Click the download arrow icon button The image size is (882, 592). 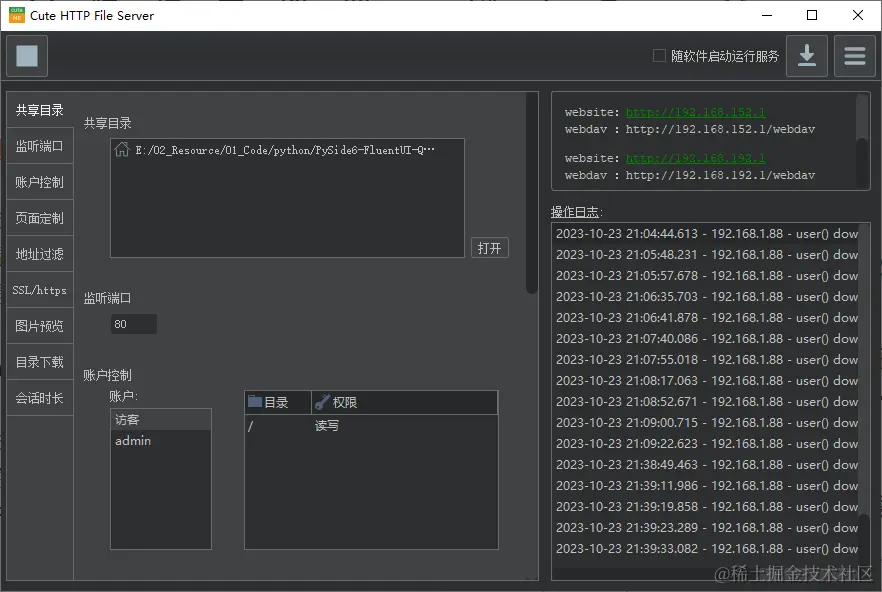(807, 56)
